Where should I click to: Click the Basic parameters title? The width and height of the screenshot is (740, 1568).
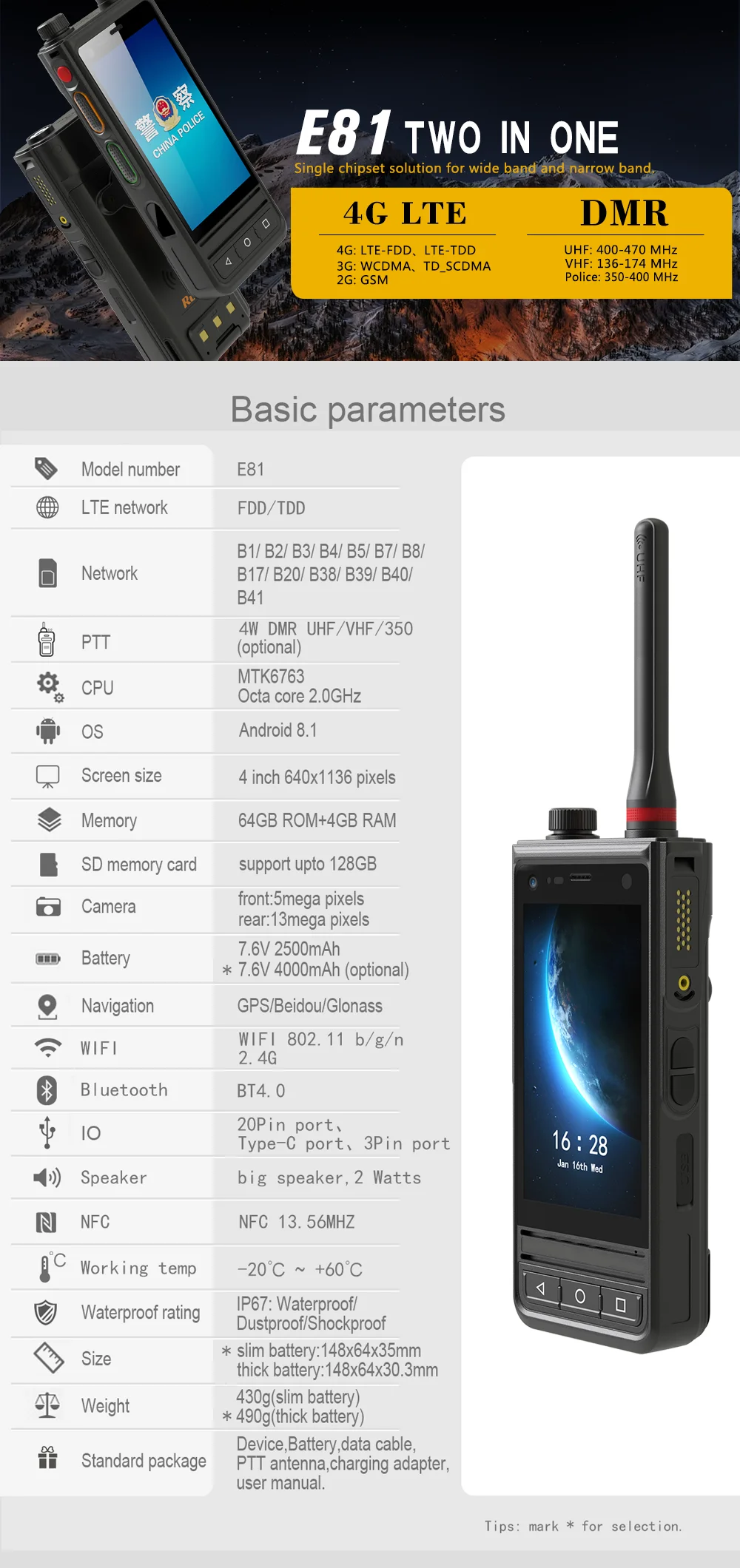(x=368, y=409)
